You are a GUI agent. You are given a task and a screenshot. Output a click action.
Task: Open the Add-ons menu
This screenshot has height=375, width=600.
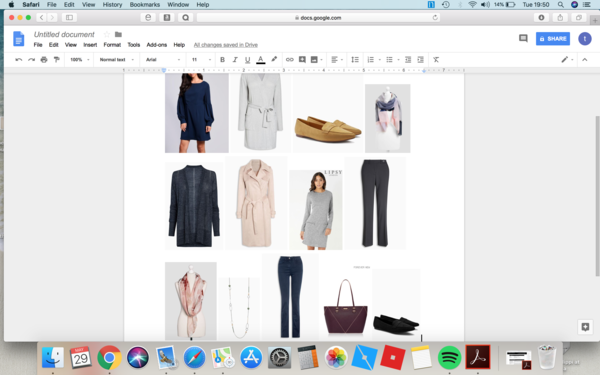pyautogui.click(x=157, y=45)
